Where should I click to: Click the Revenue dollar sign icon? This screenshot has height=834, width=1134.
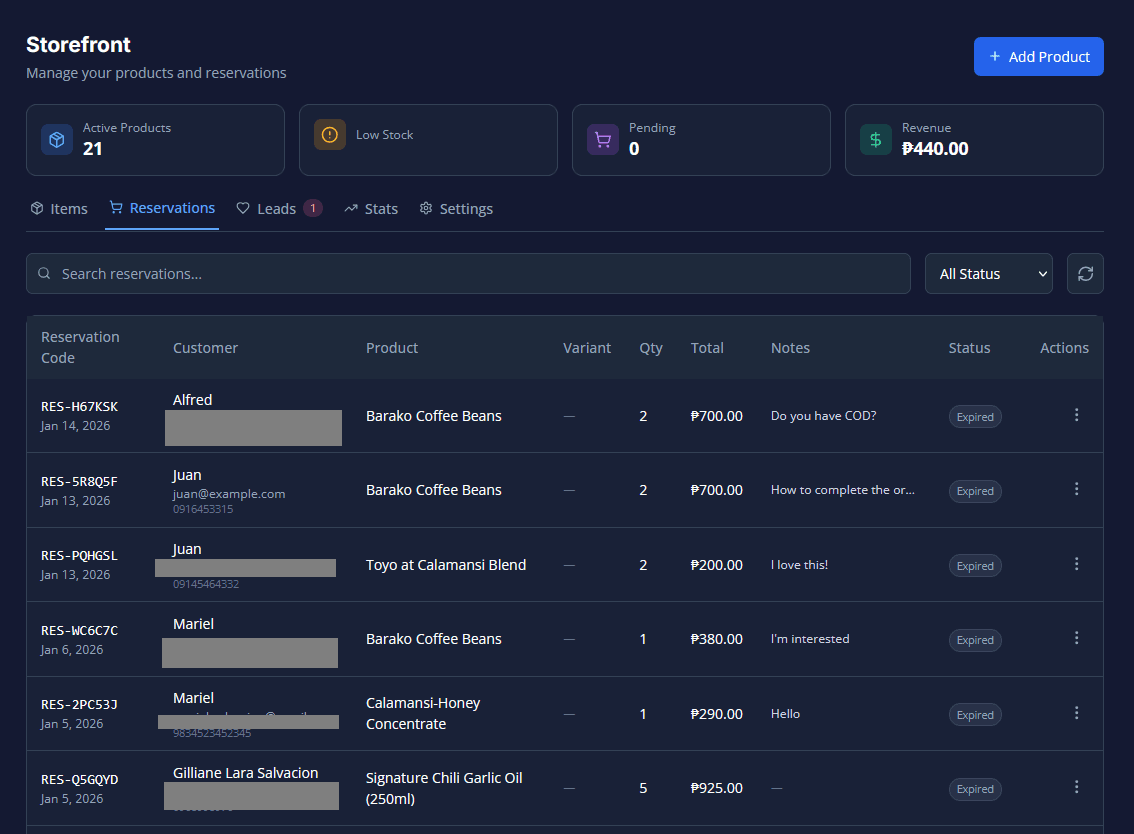click(876, 139)
